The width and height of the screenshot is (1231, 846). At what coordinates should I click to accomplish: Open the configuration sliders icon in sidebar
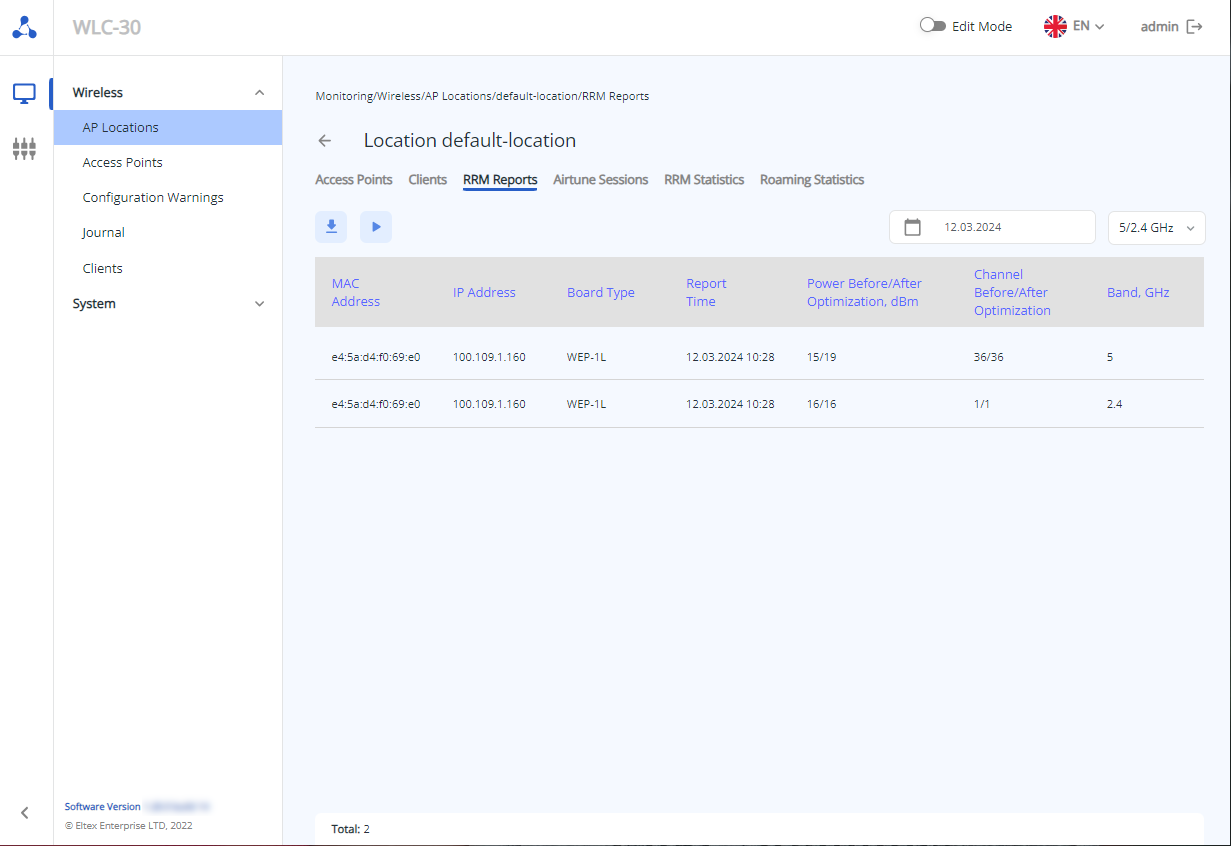click(x=25, y=149)
